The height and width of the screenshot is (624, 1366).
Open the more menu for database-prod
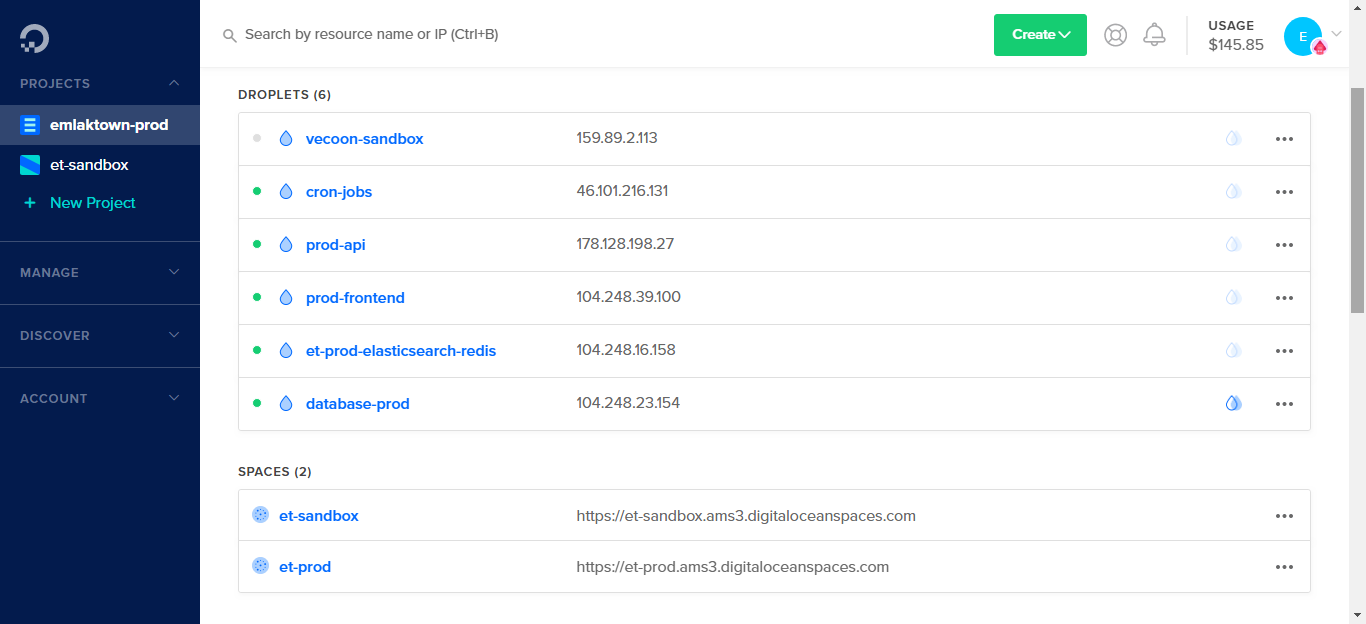1285,404
